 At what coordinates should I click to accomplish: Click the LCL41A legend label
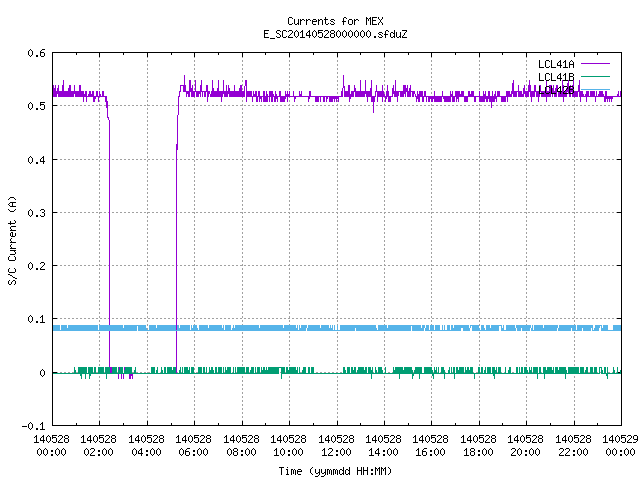[556, 64]
